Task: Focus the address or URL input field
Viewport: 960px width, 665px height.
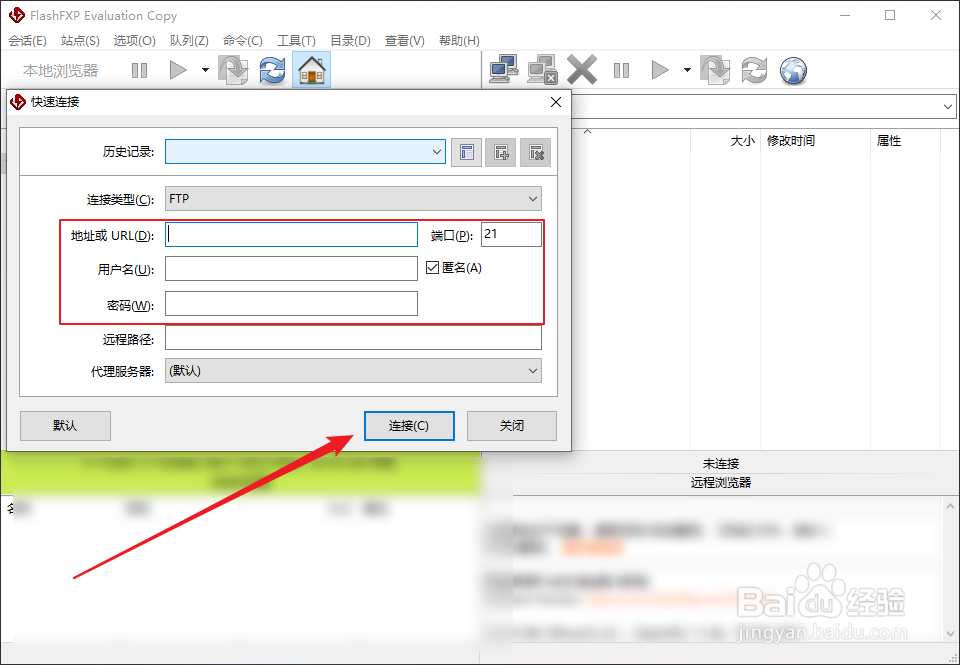Action: [291, 235]
